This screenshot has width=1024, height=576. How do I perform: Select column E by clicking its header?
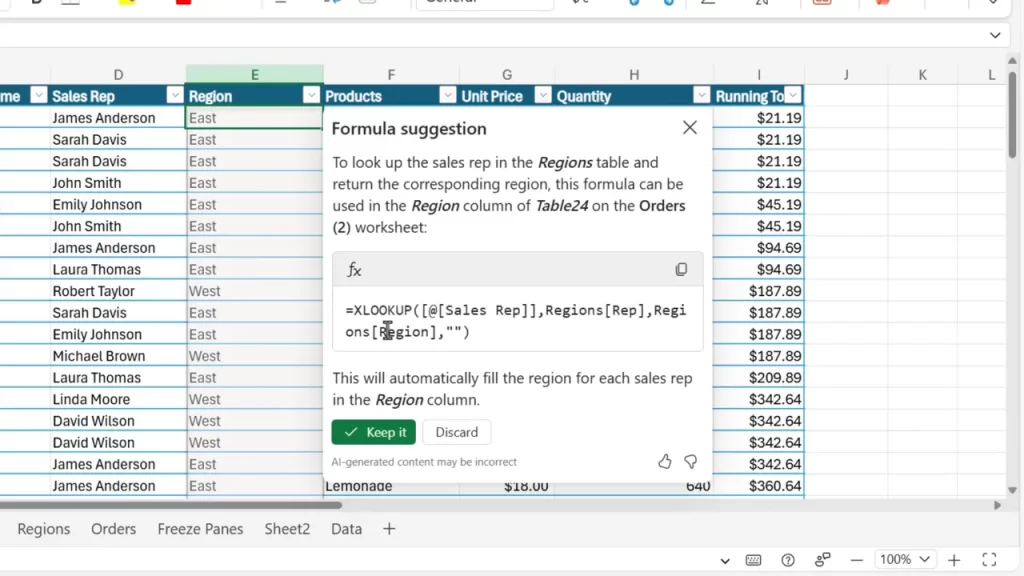click(254, 74)
